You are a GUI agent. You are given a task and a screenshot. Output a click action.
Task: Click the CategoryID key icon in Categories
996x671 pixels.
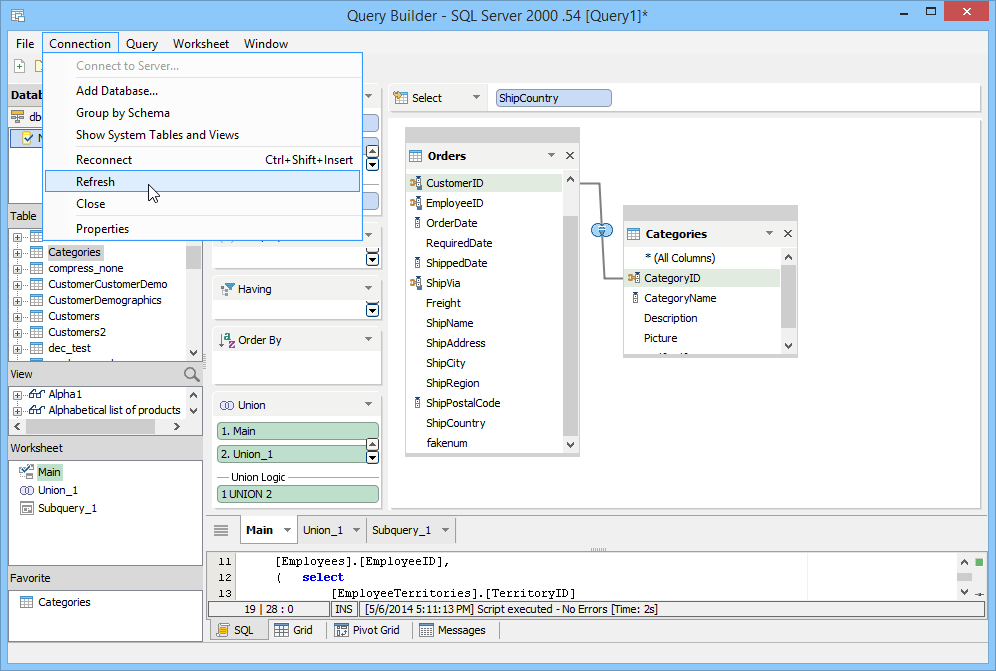point(633,278)
